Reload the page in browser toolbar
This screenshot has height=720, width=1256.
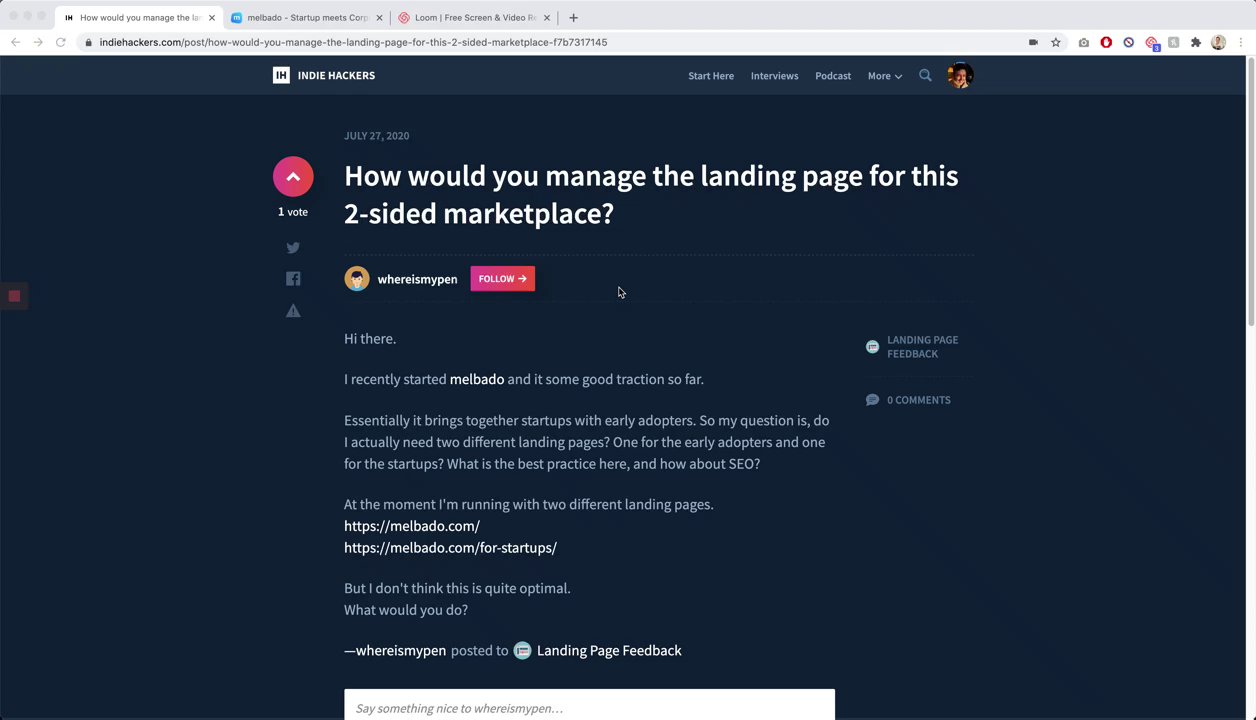61,42
